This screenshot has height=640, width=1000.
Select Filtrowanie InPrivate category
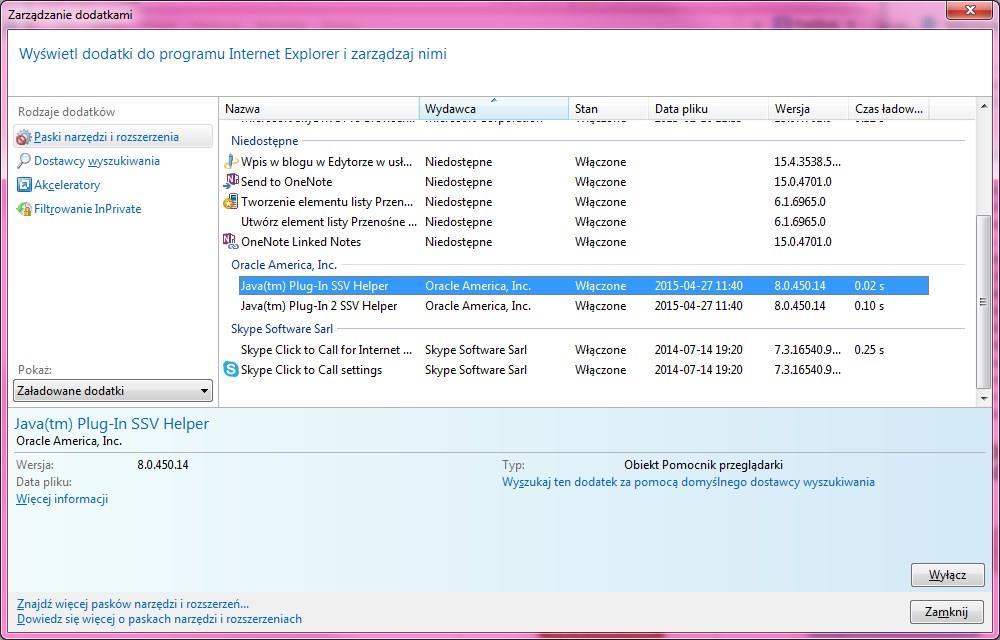coord(87,209)
